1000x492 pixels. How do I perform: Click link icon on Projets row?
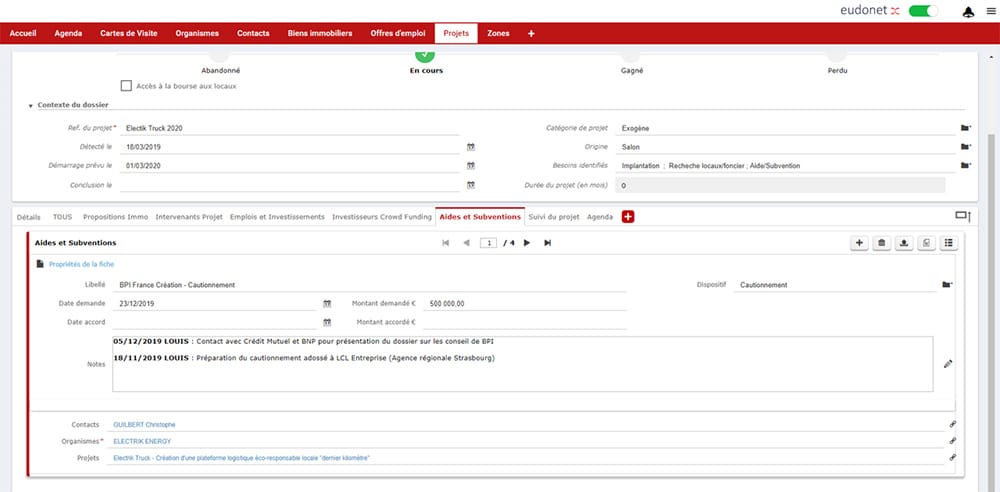click(952, 457)
